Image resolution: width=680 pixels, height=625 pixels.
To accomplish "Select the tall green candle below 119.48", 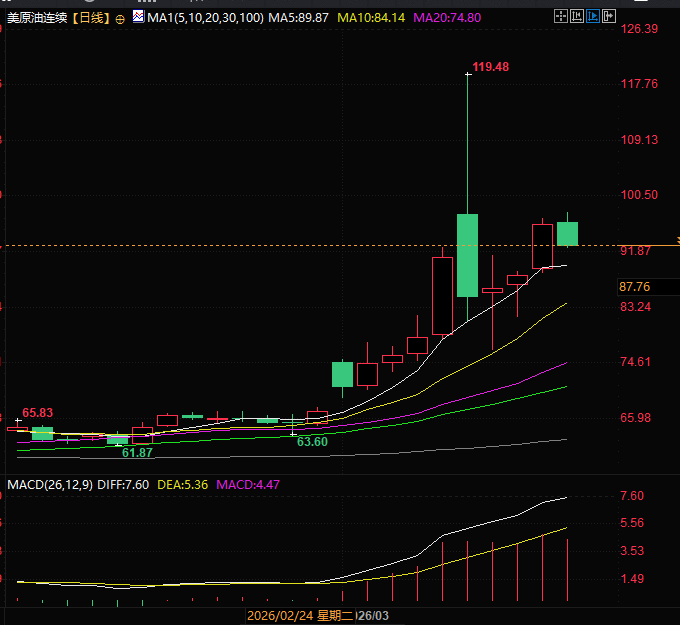I will pos(468,255).
